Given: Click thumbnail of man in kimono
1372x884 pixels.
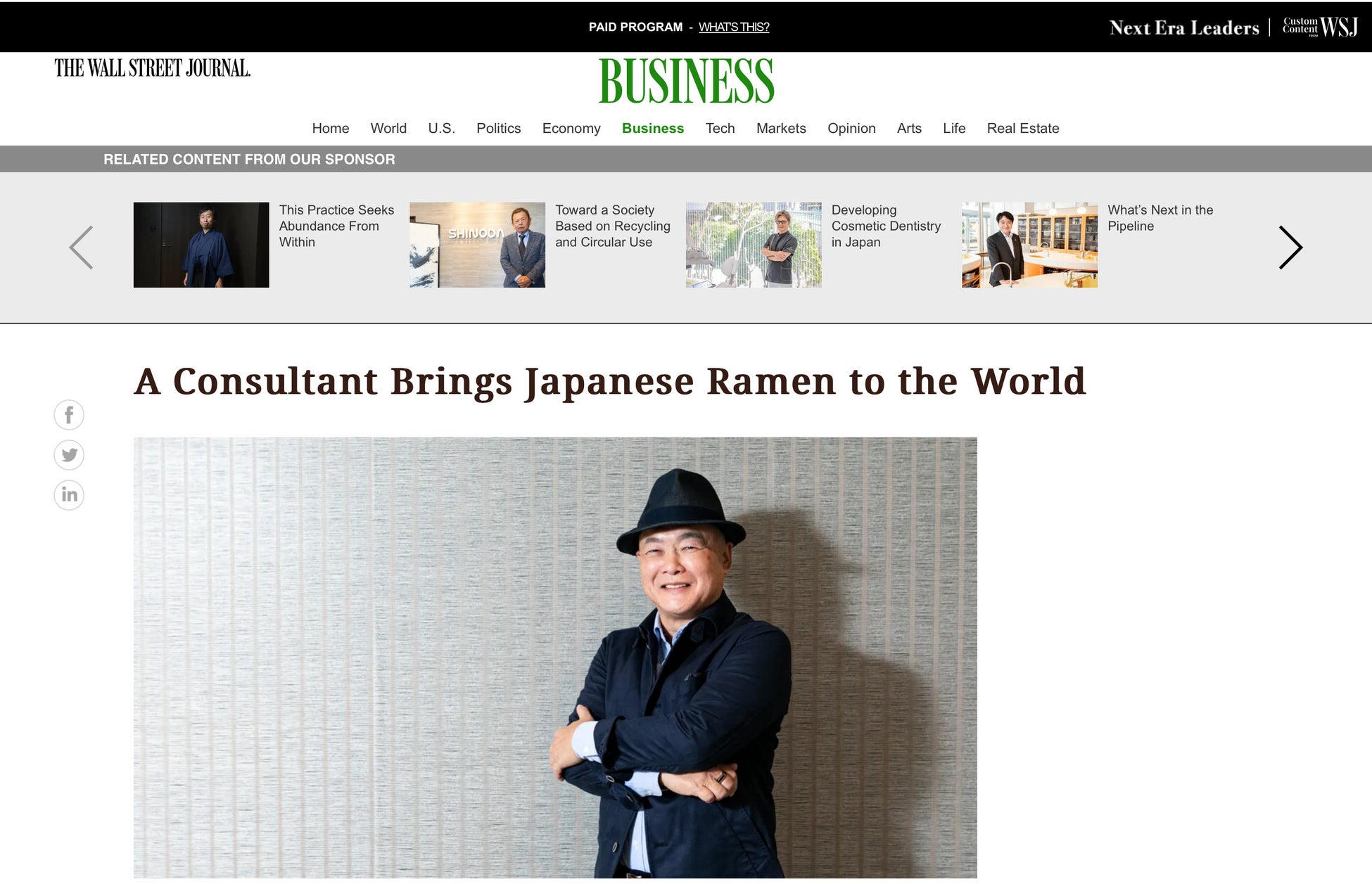Looking at the screenshot, I should [x=201, y=245].
